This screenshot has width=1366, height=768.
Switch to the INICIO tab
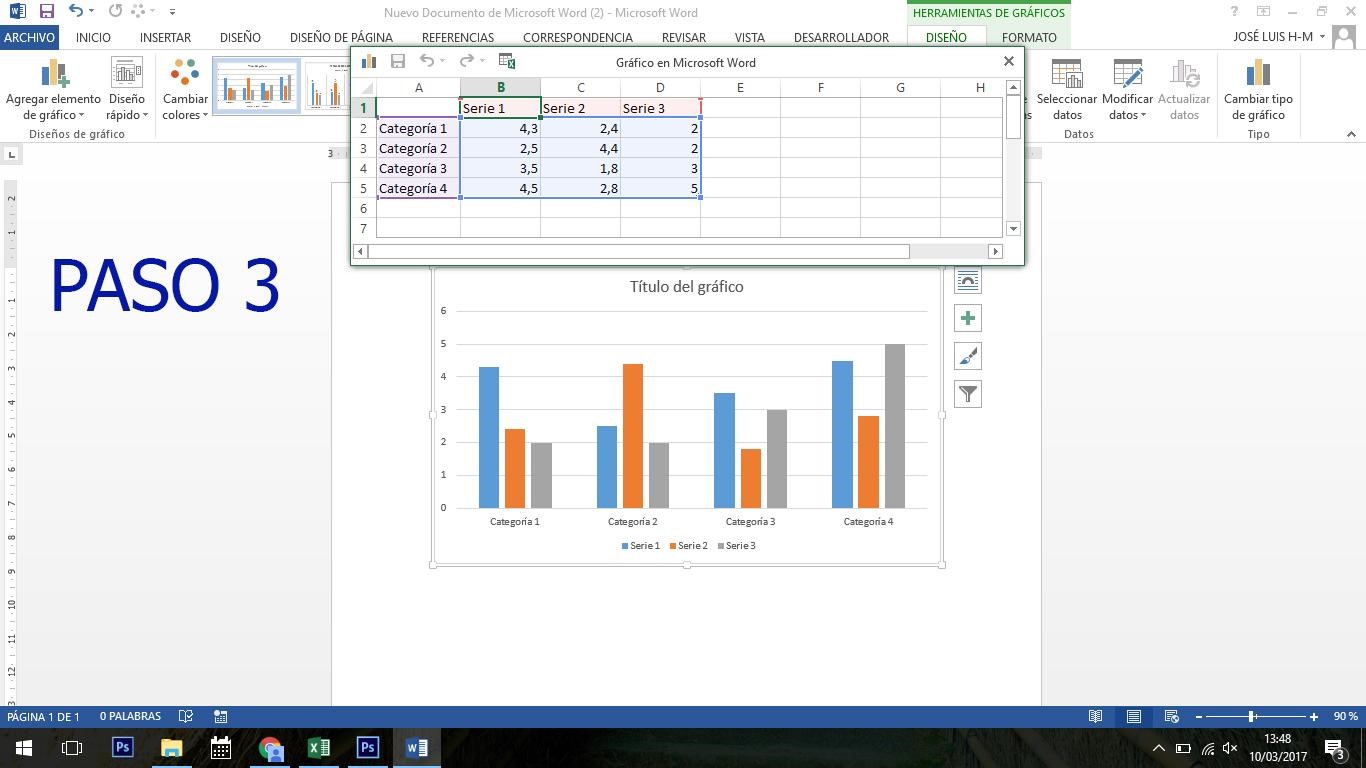coord(93,37)
